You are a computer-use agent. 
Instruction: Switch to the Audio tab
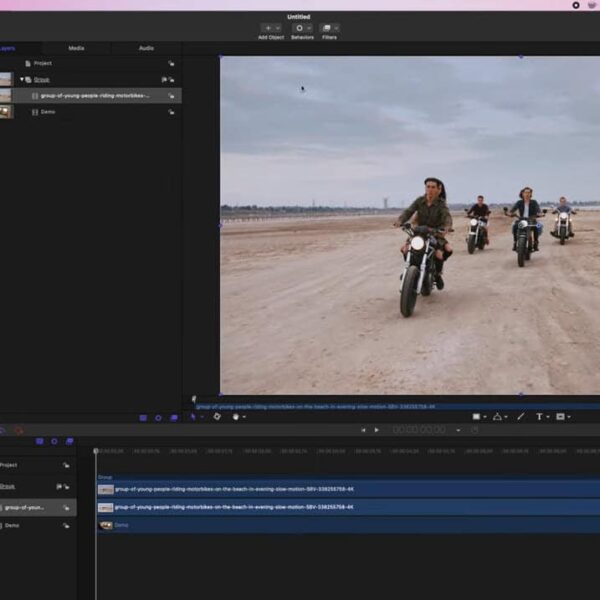[x=146, y=48]
